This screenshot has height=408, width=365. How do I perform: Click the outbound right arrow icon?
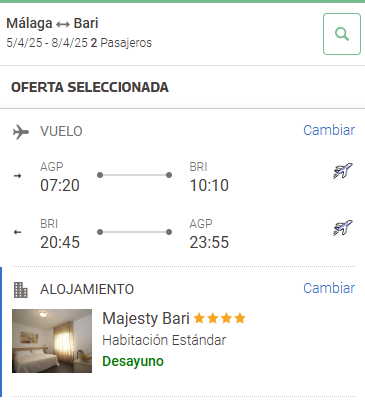click(17, 176)
